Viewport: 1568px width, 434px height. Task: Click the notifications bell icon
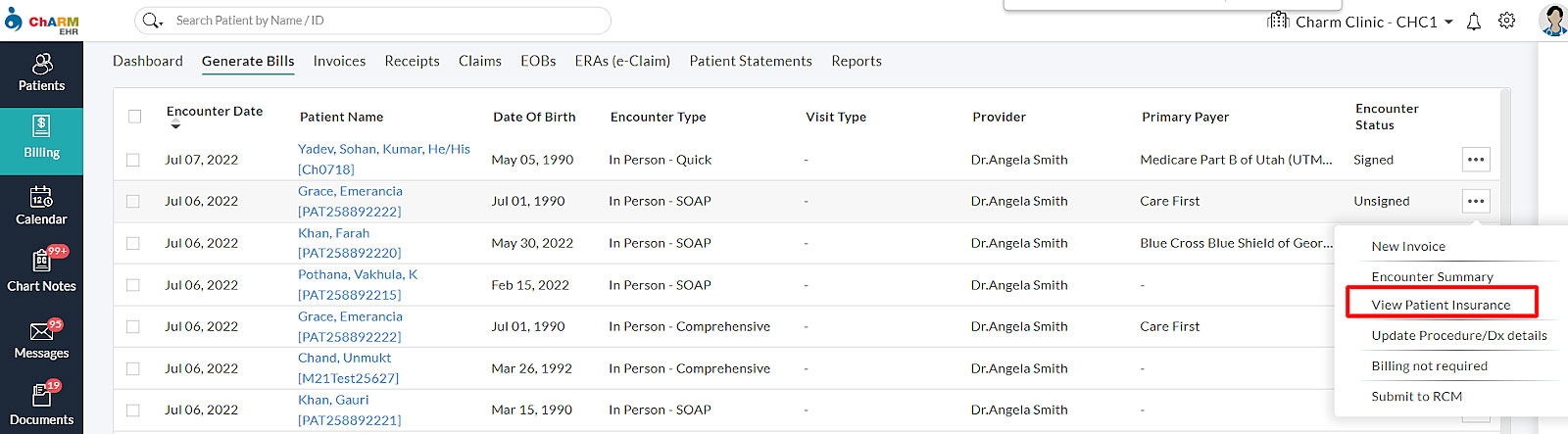(1473, 22)
